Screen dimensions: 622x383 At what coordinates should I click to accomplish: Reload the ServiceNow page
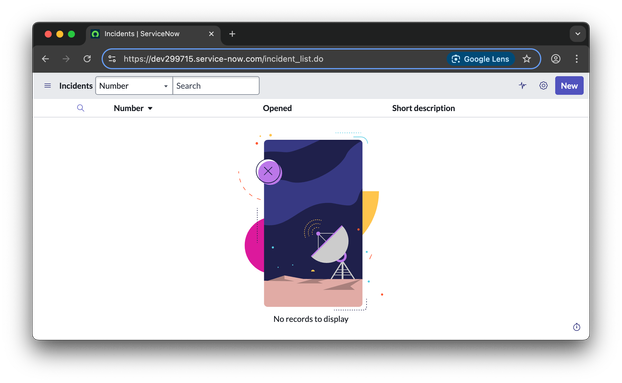(x=87, y=59)
